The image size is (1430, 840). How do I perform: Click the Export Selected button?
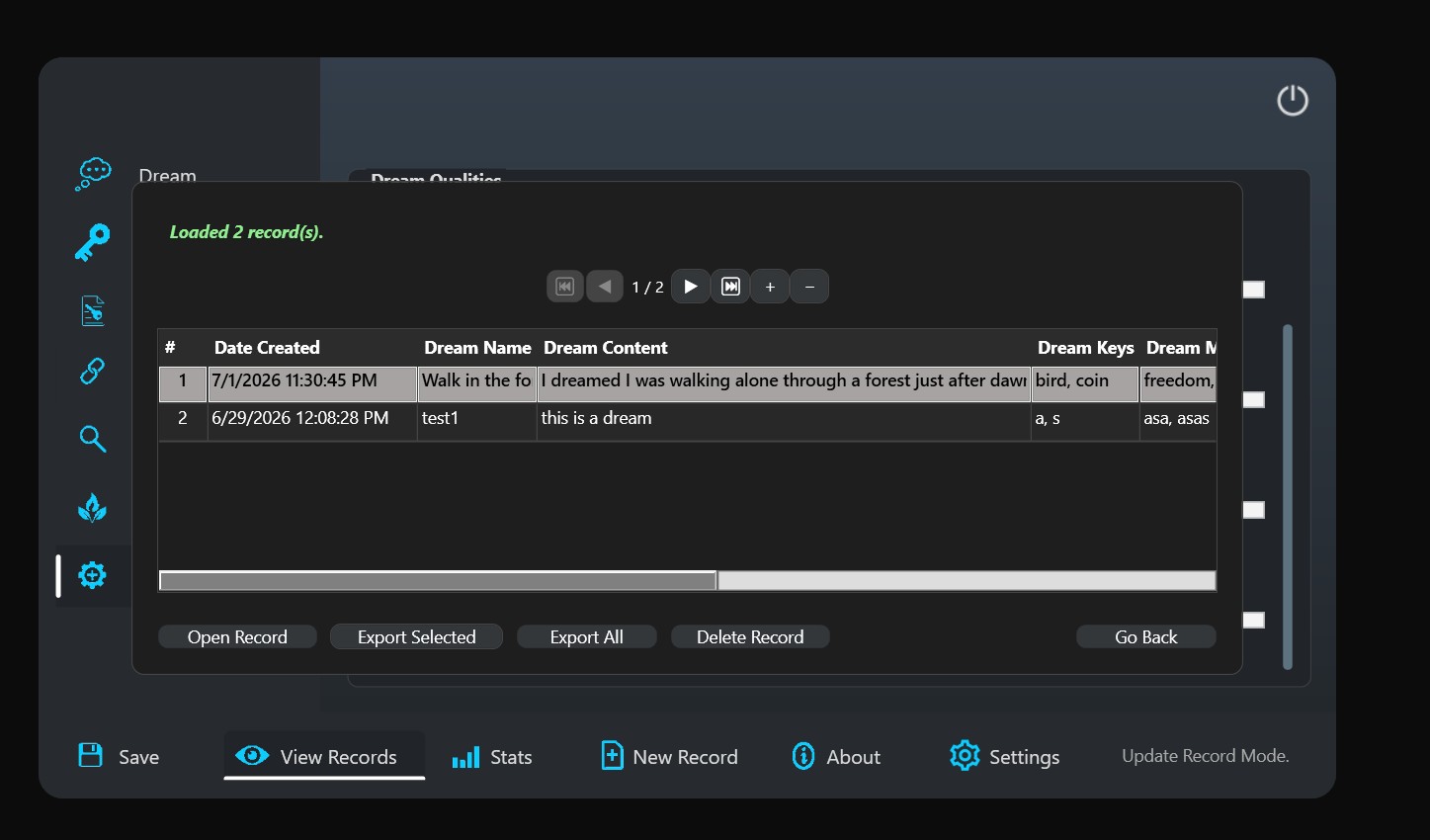[x=416, y=637]
